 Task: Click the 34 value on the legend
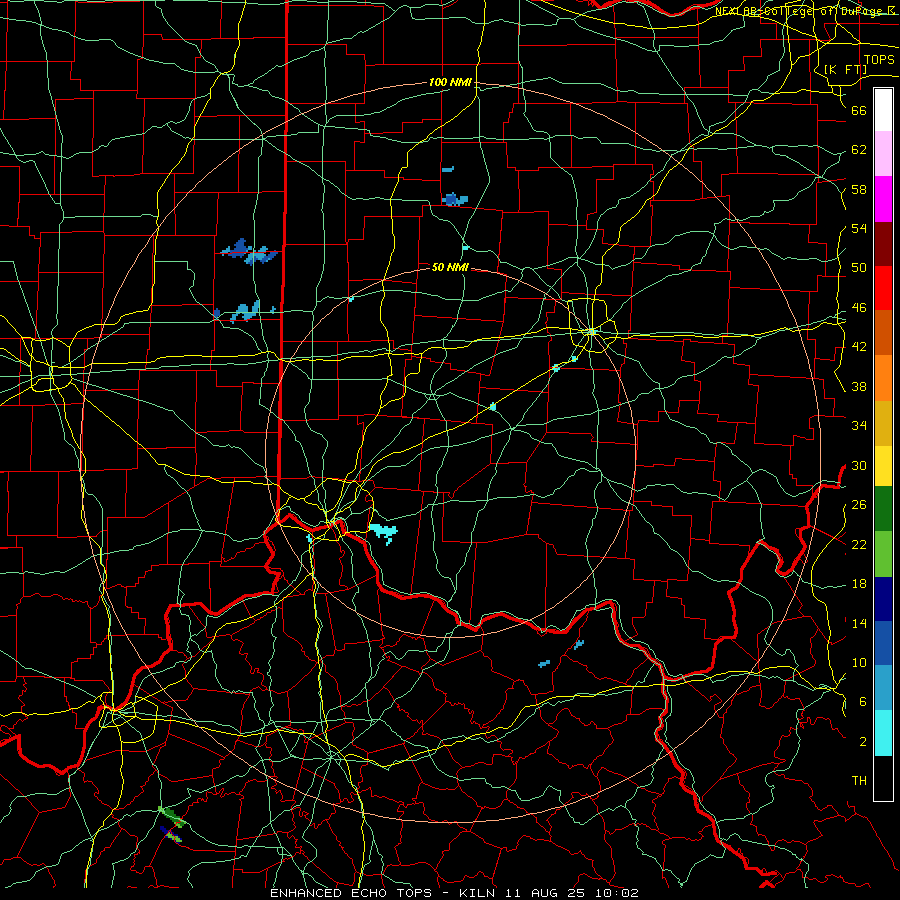pos(859,426)
